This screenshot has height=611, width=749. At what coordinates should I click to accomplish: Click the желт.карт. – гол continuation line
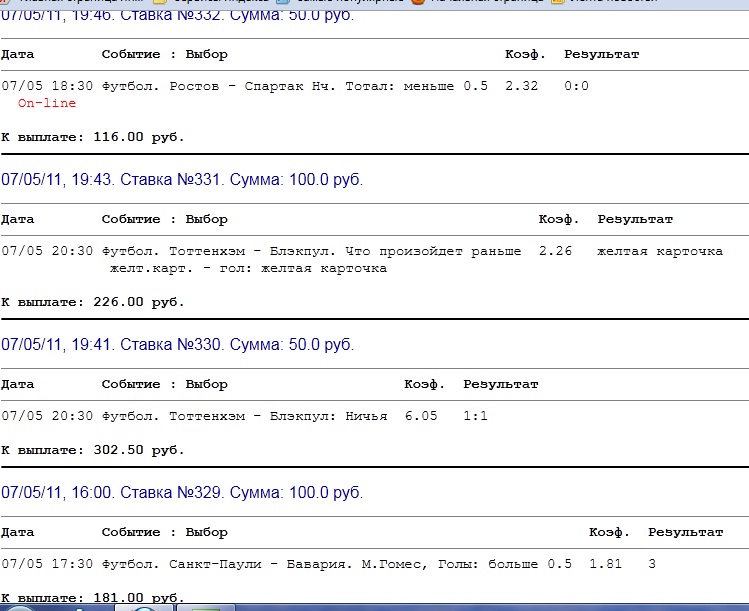[x=248, y=268]
